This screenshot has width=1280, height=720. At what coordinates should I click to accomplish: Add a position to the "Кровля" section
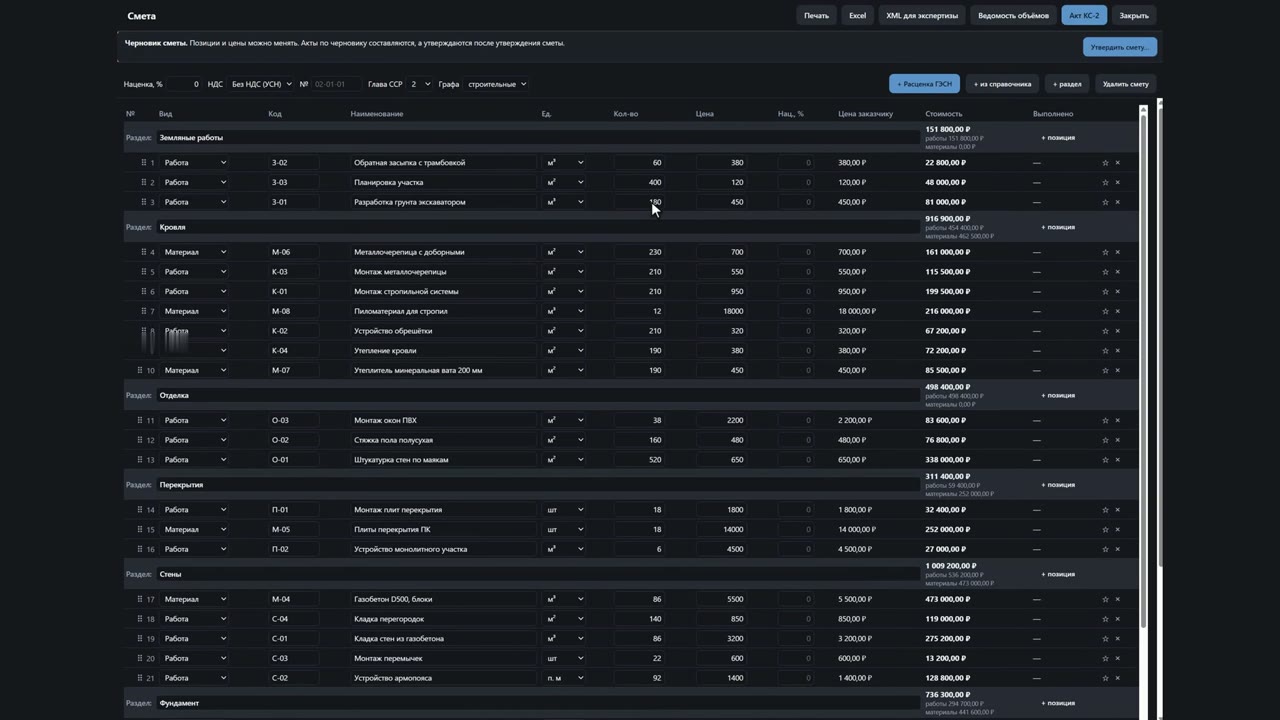point(1058,227)
